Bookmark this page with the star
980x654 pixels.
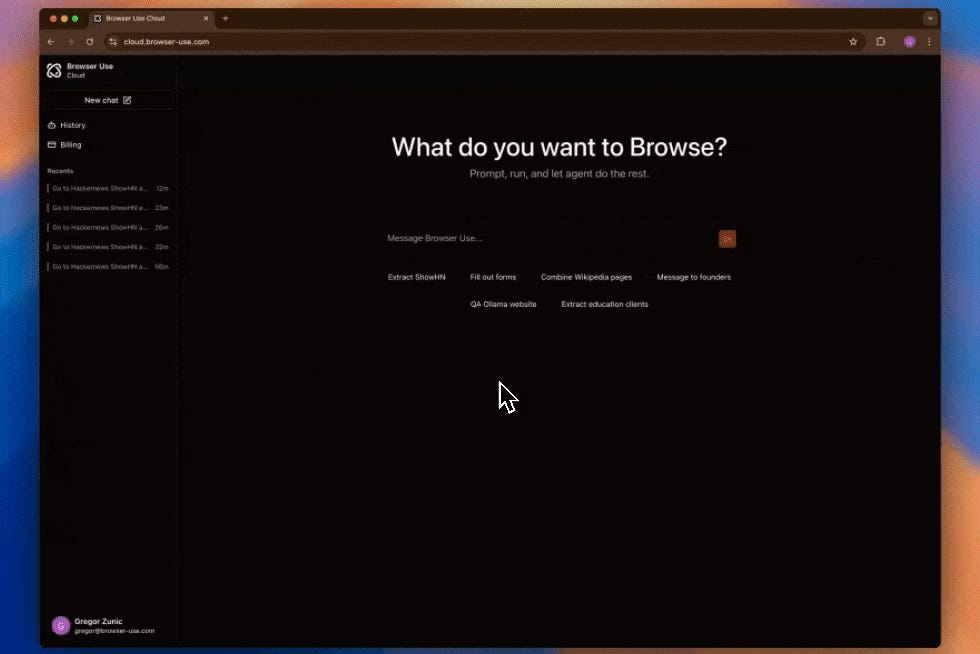(853, 42)
